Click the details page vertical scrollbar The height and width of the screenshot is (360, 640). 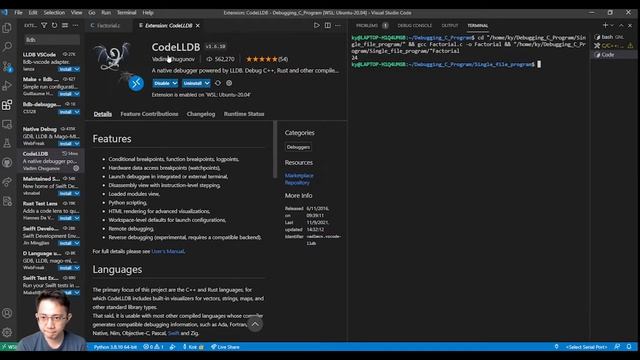point(275,149)
